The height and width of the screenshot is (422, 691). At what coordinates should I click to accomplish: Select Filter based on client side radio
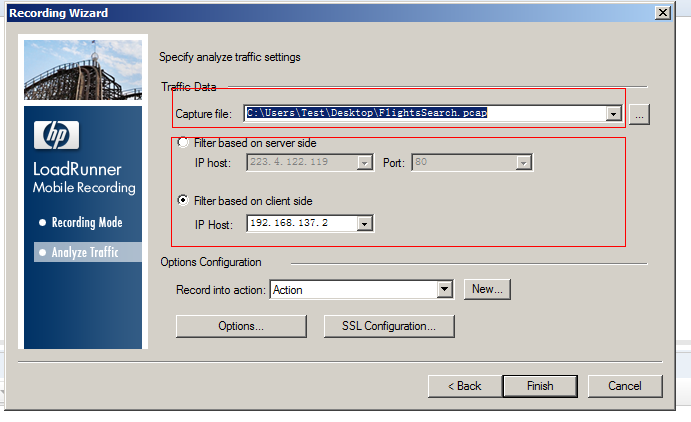(183, 200)
